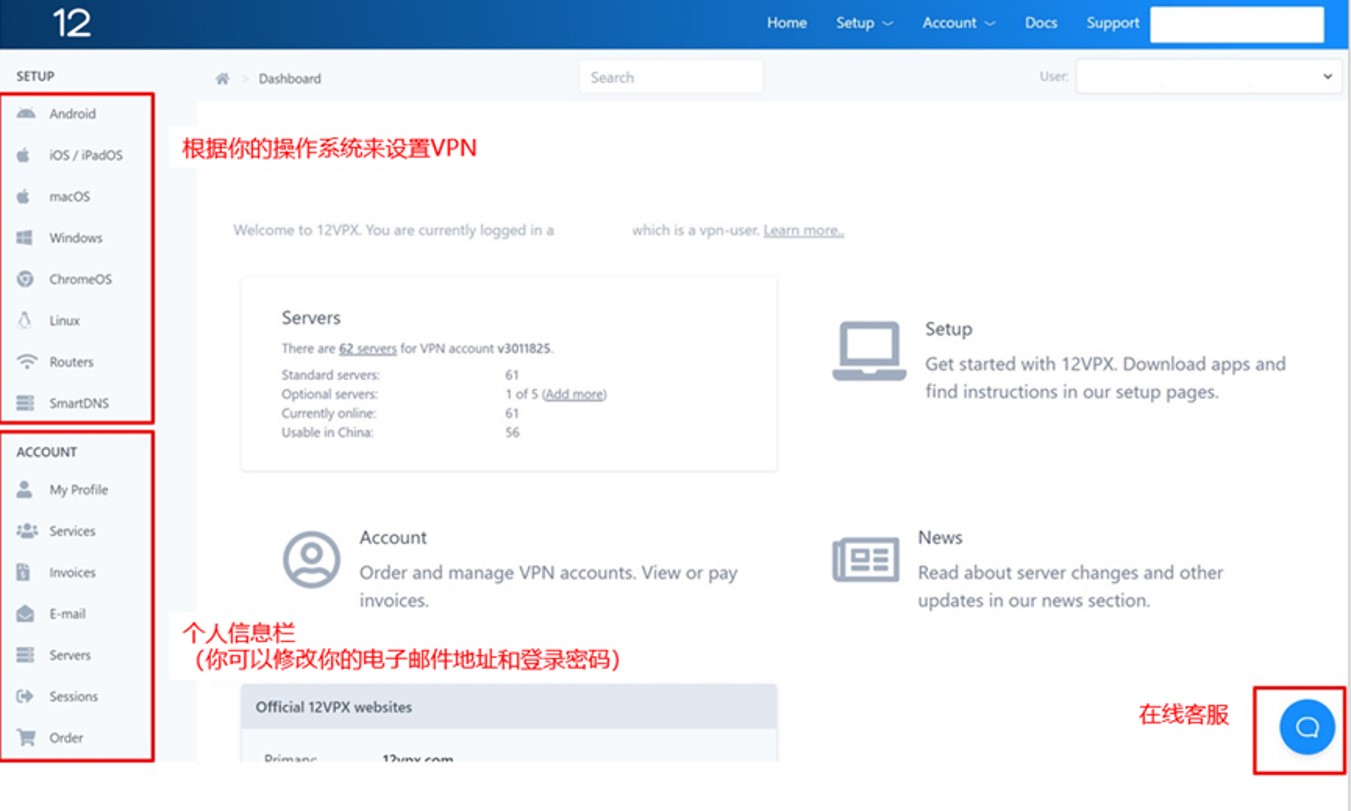
Task: Open Order from the Account sidebar
Action: point(66,738)
